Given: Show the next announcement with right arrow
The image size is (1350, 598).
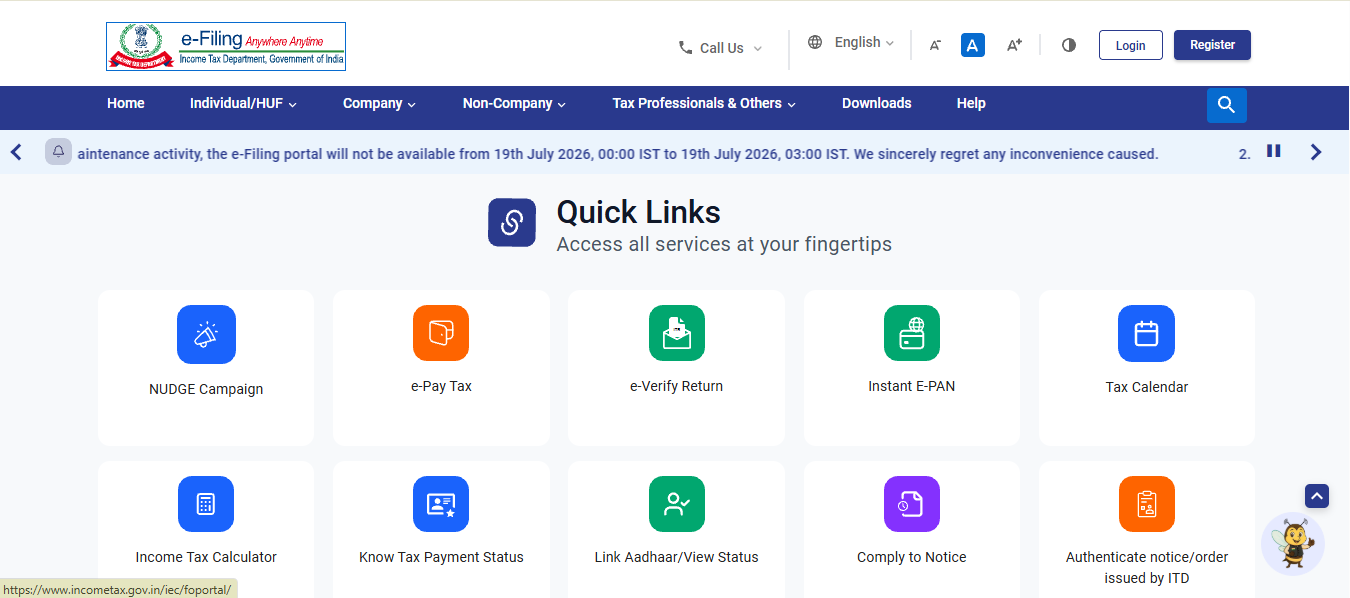Looking at the screenshot, I should point(1316,152).
